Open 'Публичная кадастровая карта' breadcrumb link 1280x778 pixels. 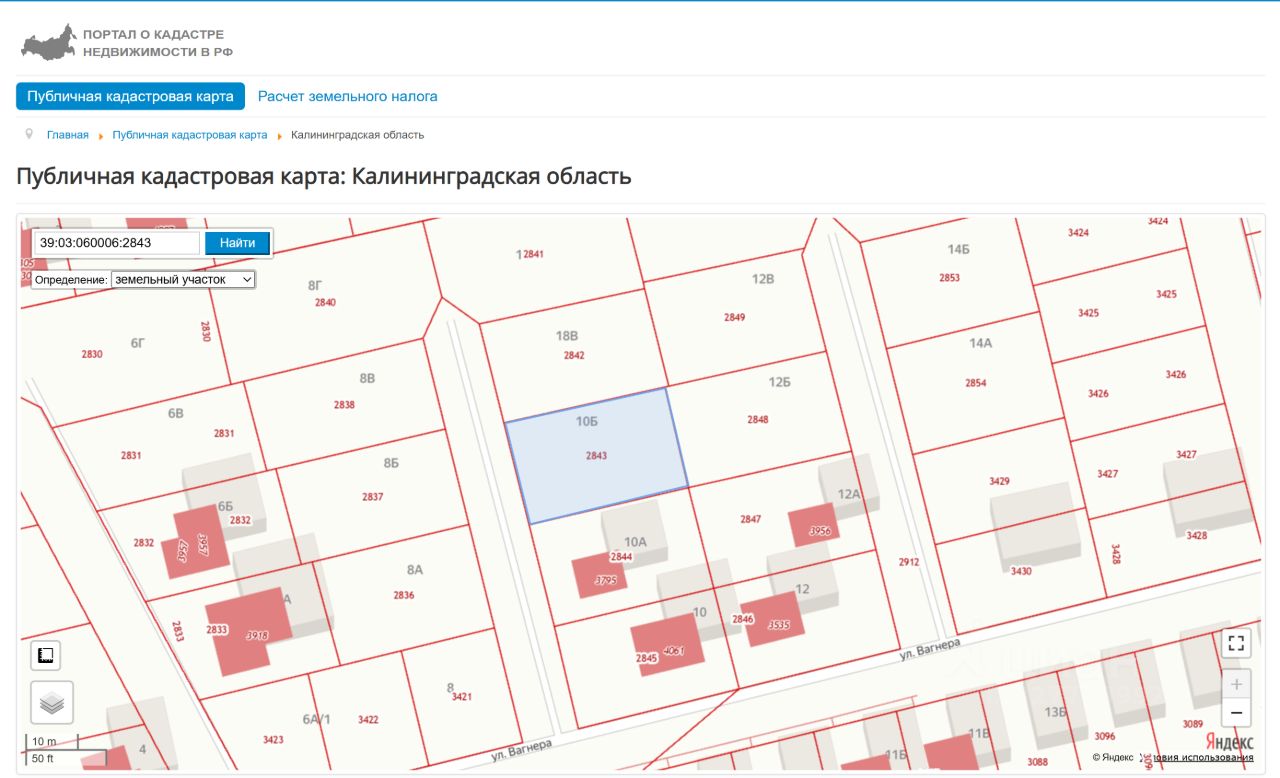pyautogui.click(x=190, y=135)
